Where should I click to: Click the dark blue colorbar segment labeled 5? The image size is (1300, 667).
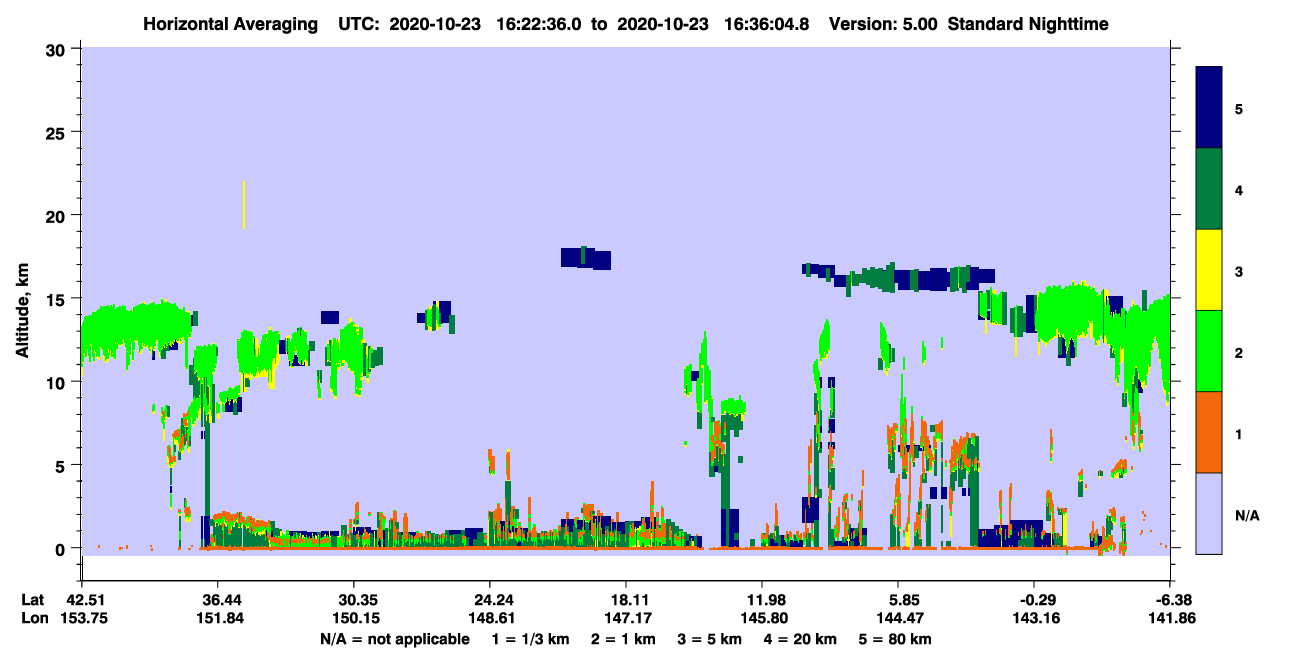coord(1209,107)
